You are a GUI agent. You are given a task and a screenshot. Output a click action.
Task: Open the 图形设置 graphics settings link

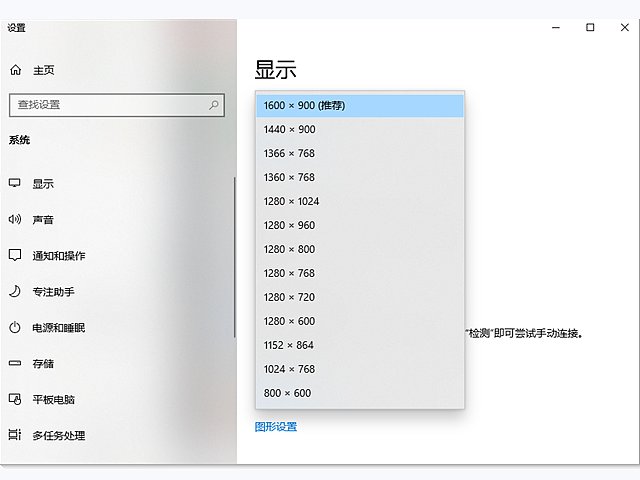276,427
